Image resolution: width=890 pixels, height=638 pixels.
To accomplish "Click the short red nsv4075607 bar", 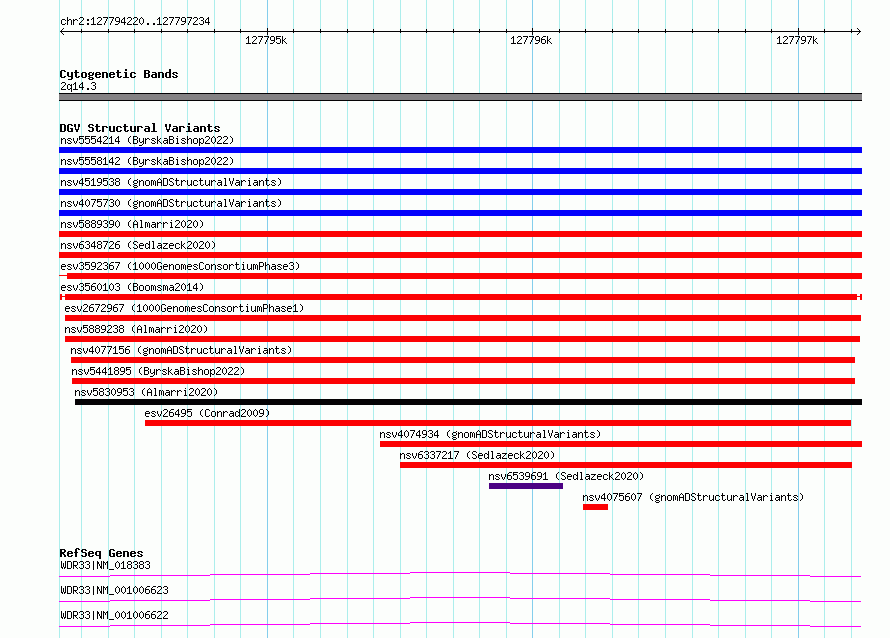I will (x=595, y=507).
